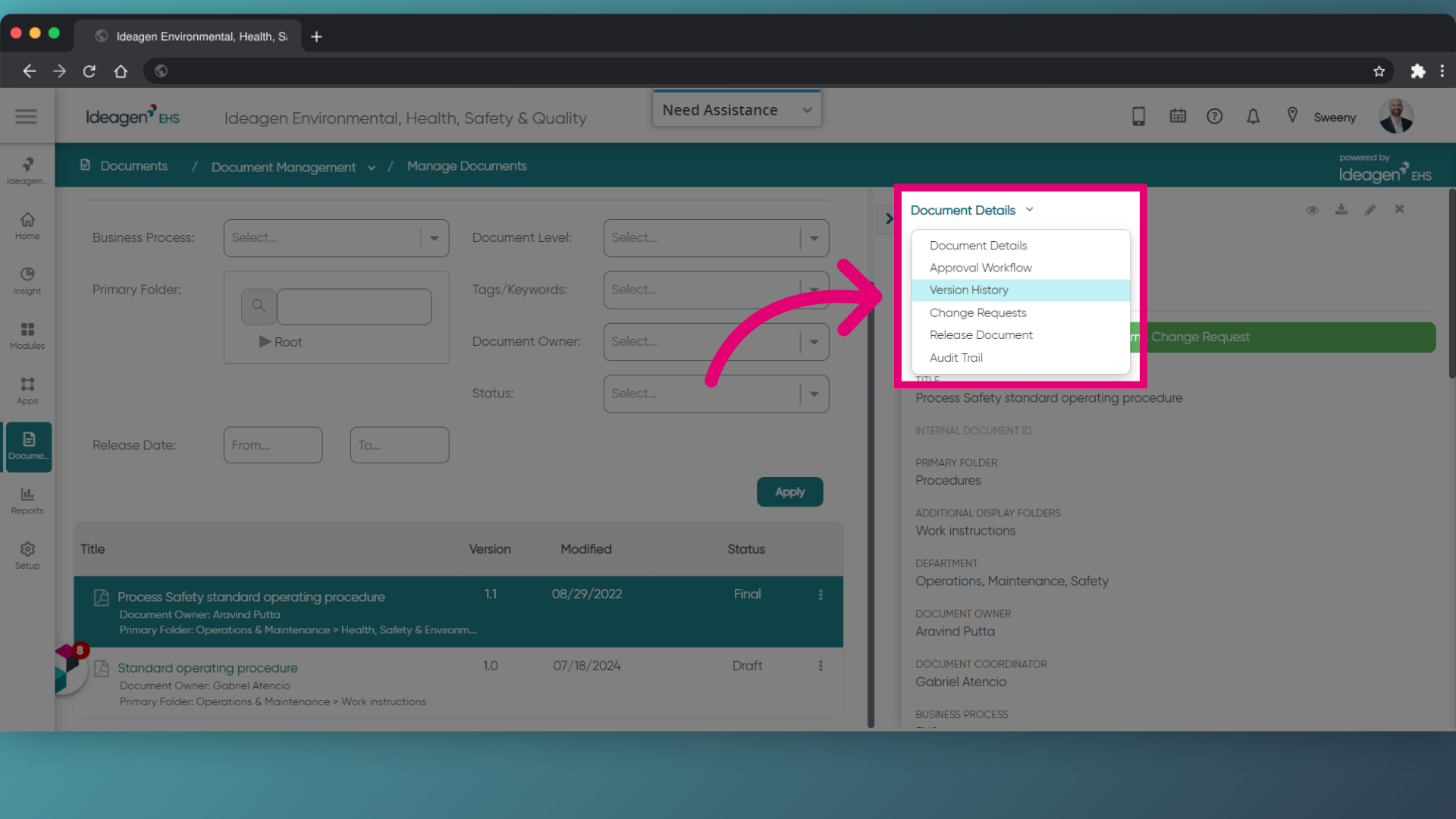The image size is (1456, 819).
Task: Select Release Document menu option
Action: 1021,334
